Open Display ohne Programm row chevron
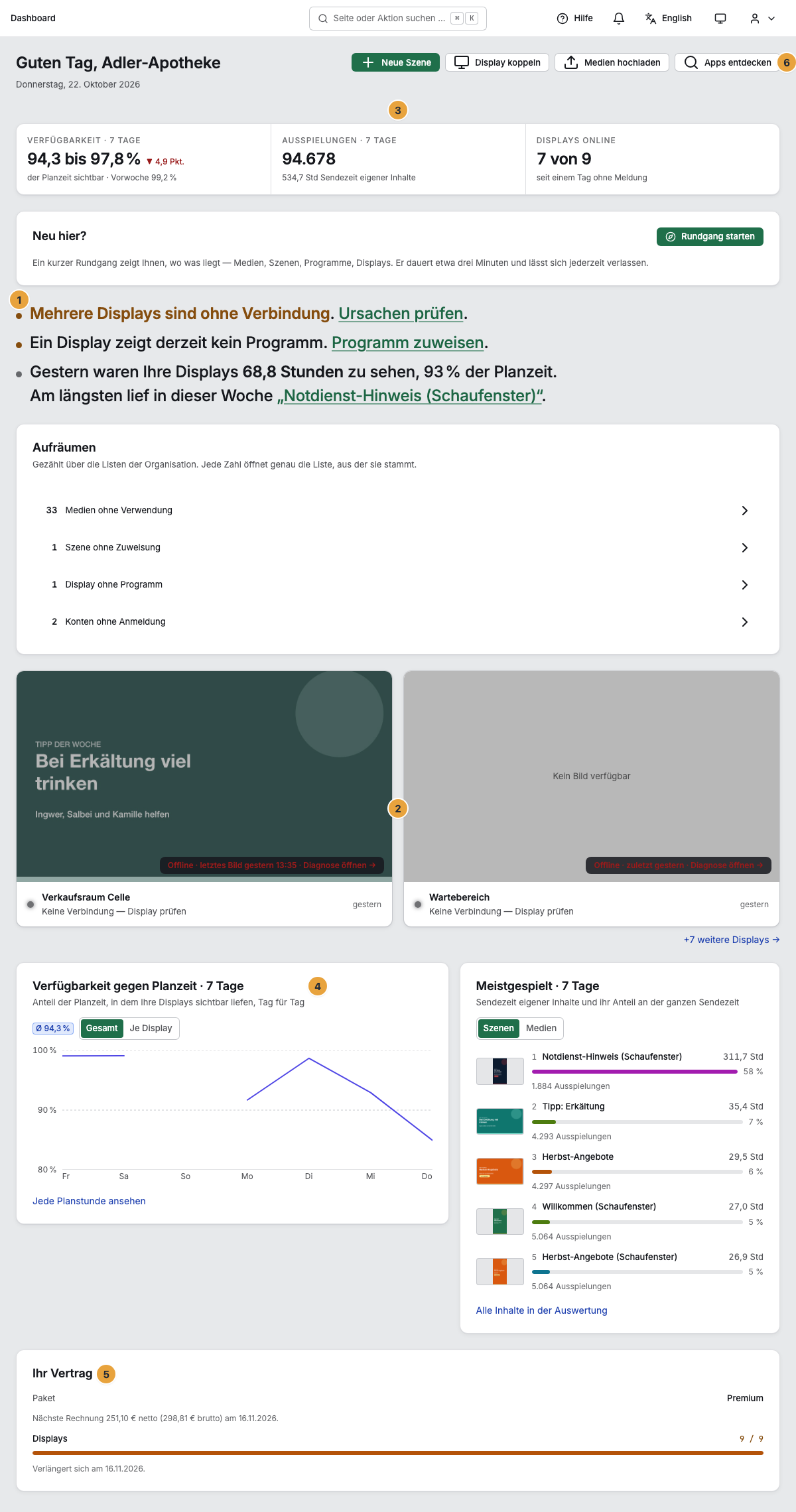The height and width of the screenshot is (1512, 796). coord(744,585)
